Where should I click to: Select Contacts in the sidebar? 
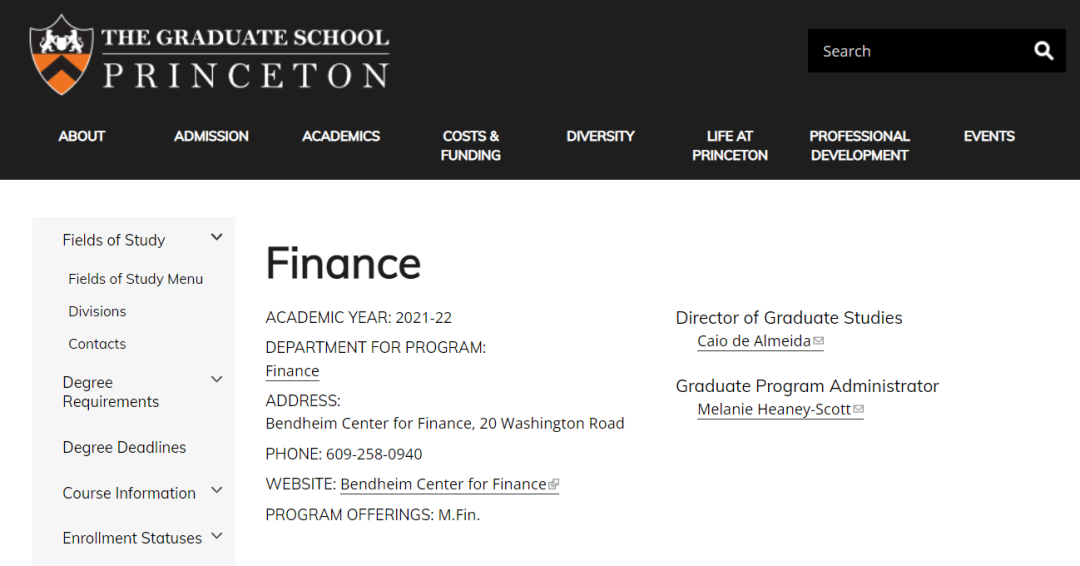click(x=97, y=344)
